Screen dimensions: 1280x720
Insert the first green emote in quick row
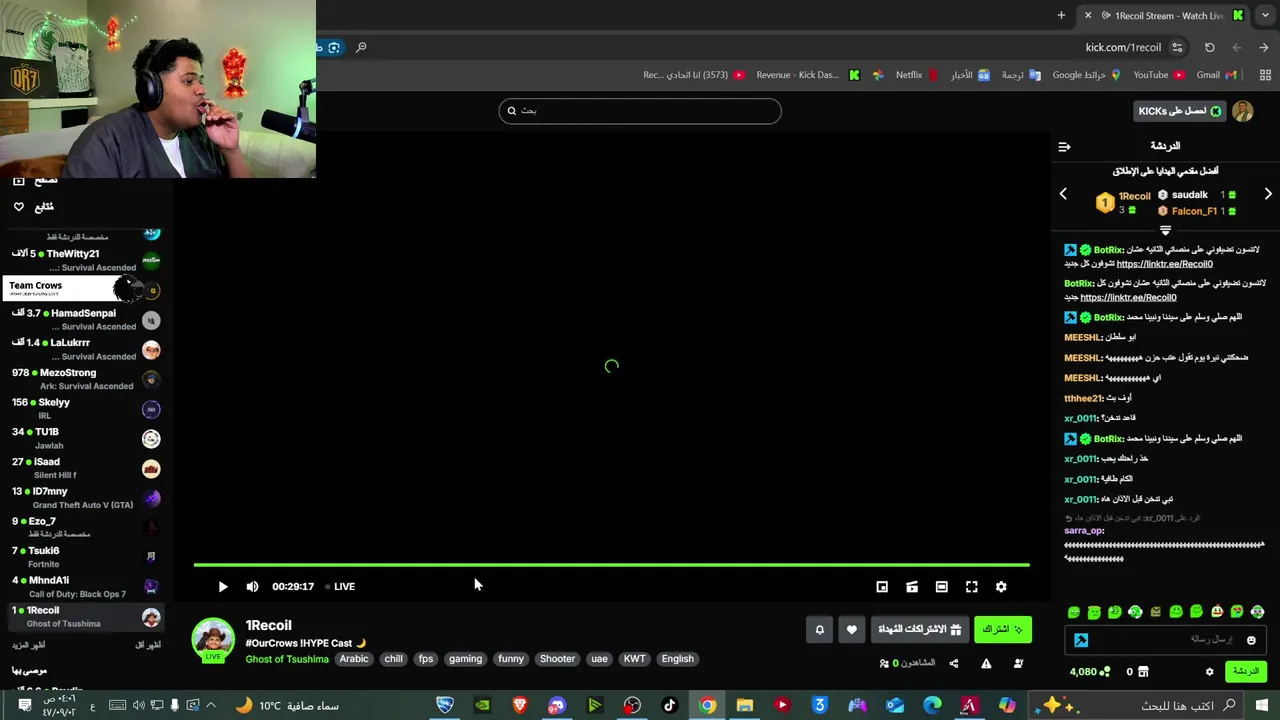point(1074,612)
